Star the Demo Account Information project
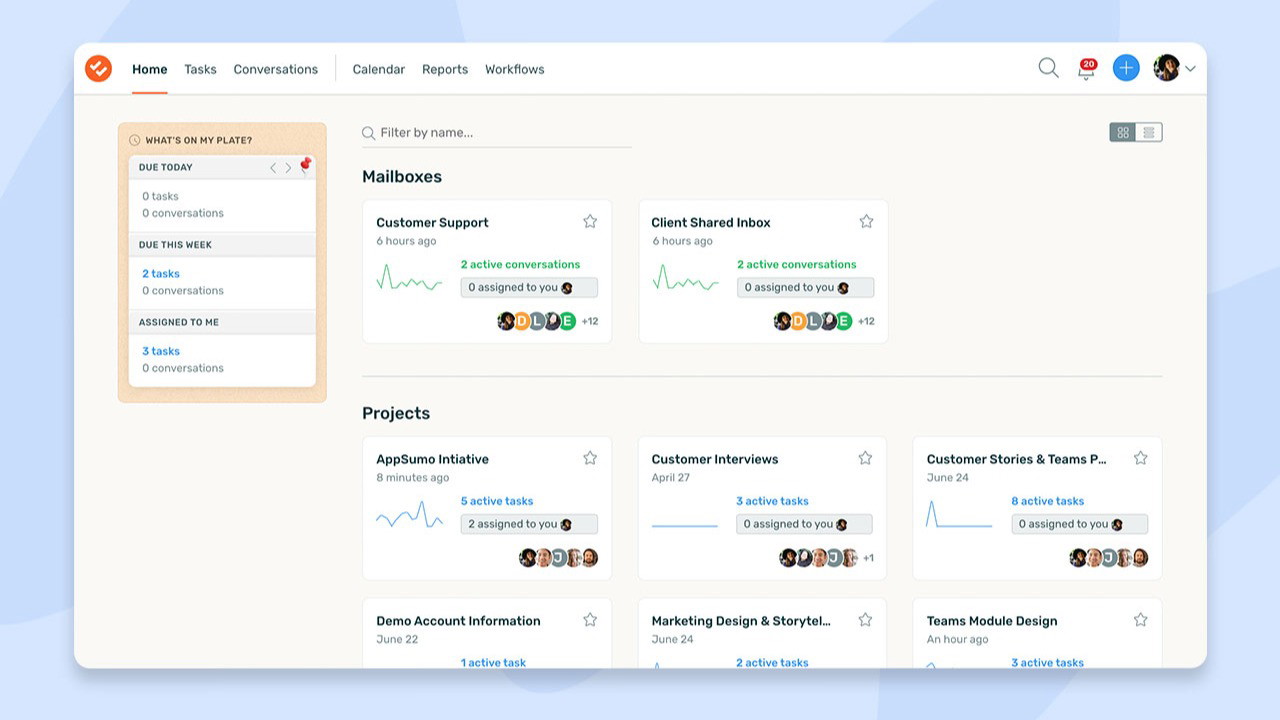 [590, 620]
